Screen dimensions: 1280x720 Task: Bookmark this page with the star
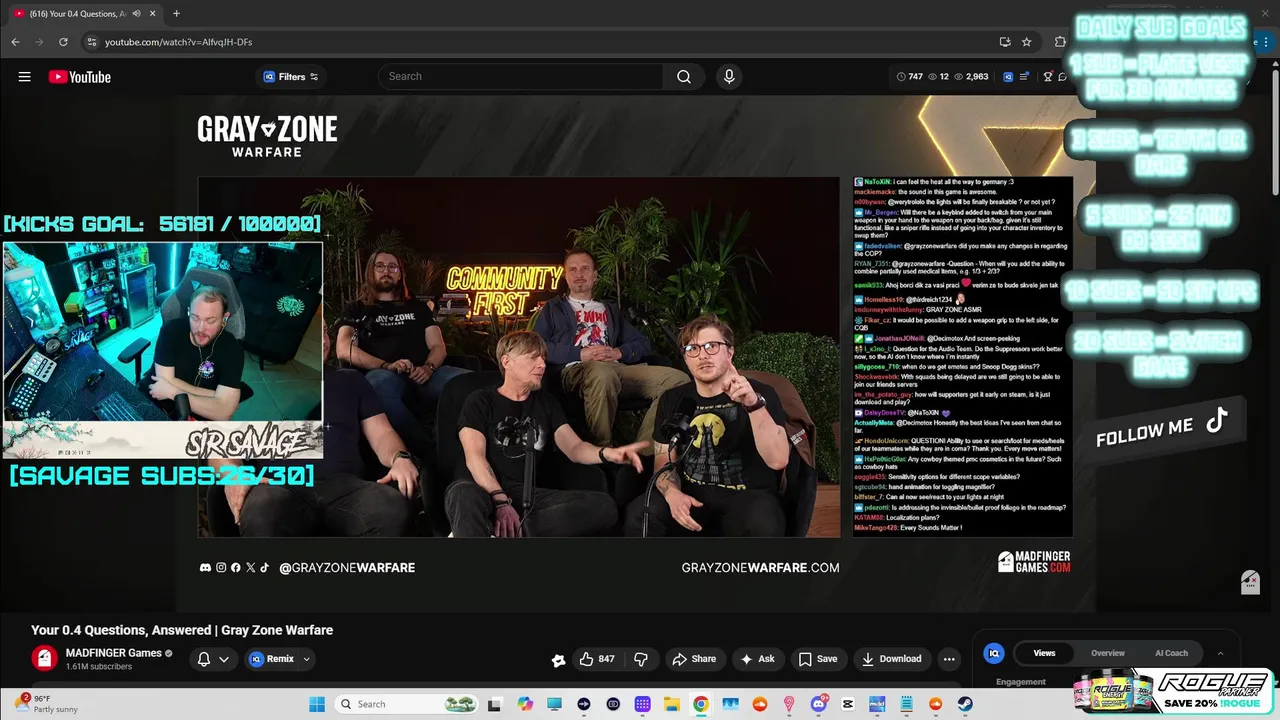1026,42
